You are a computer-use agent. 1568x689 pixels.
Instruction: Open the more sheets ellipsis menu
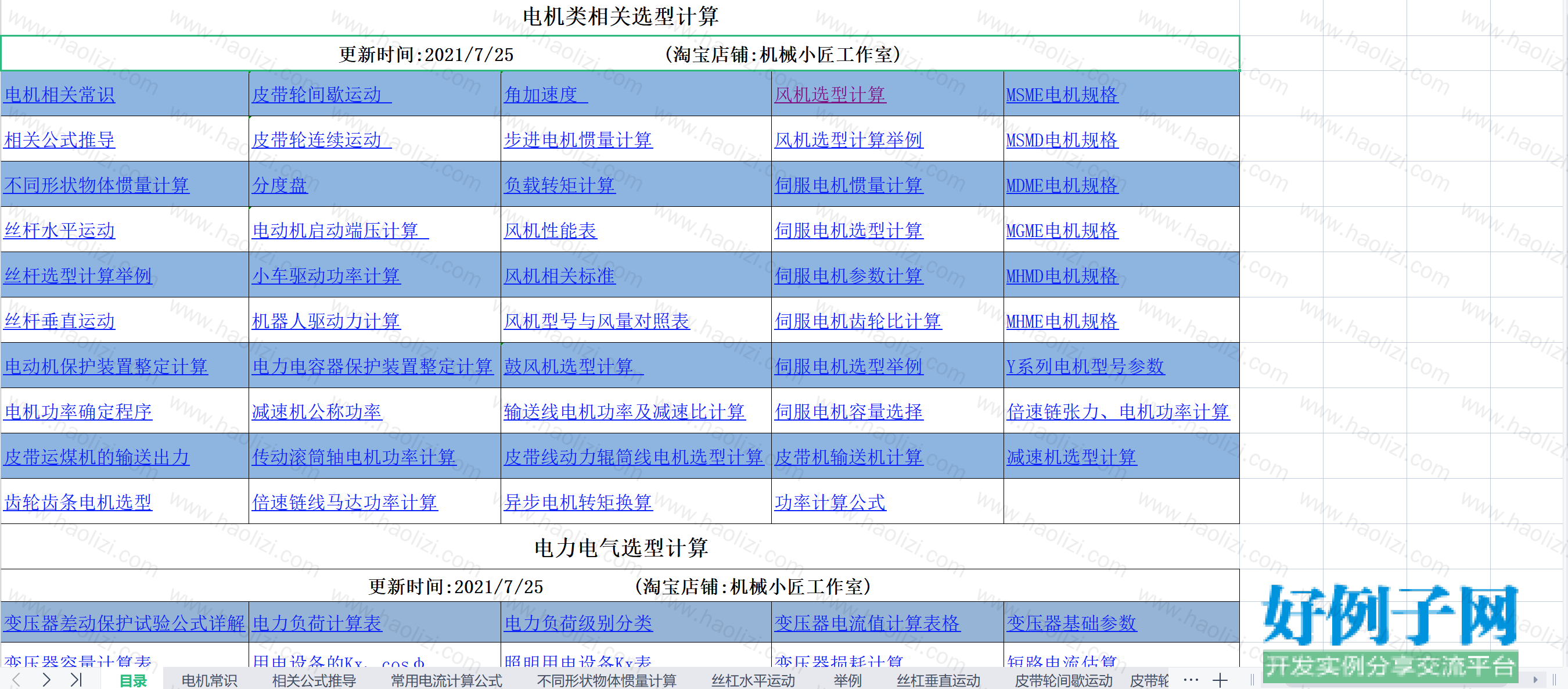(1191, 680)
